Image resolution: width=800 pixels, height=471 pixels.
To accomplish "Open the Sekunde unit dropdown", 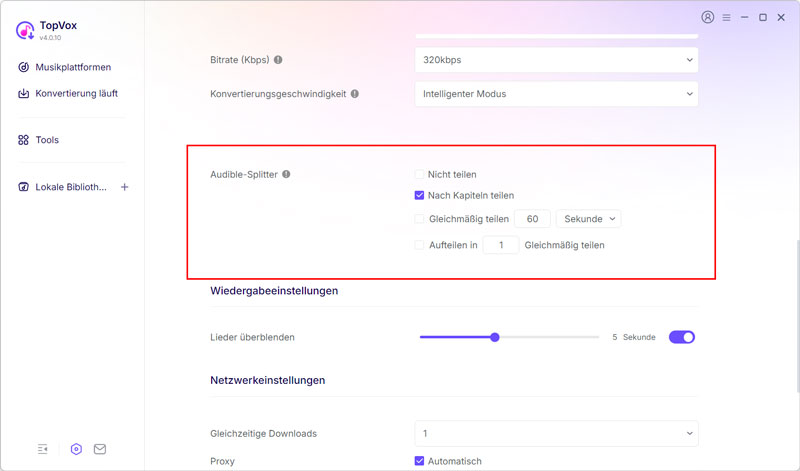I will click(588, 219).
